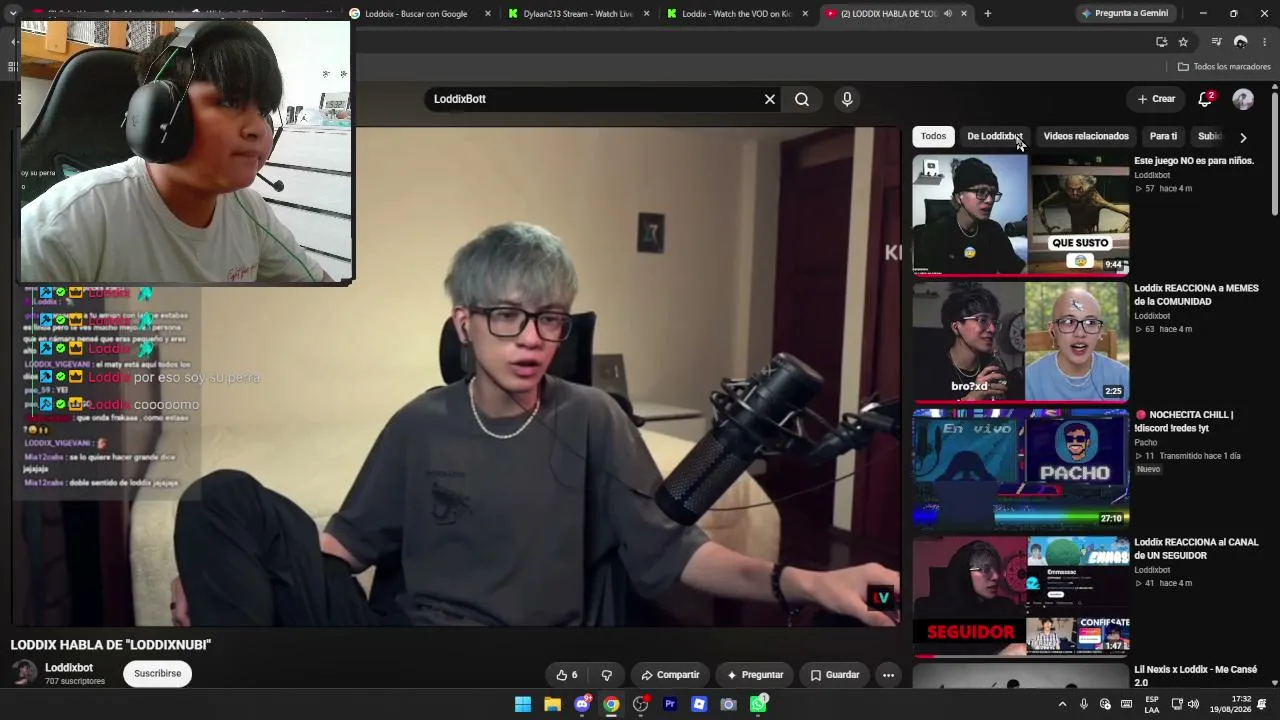This screenshot has width=1280, height=720.
Task: Open the Windows Start menu
Action: point(523,704)
